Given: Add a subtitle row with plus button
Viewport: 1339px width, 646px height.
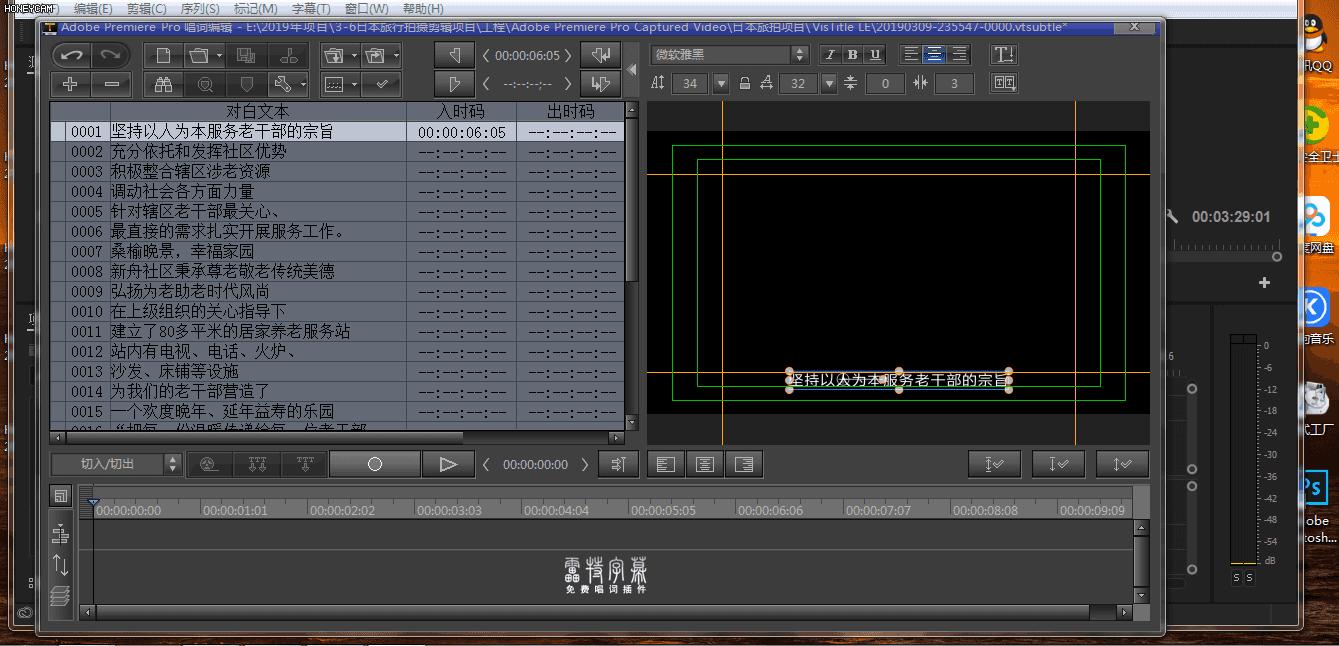Looking at the screenshot, I should coord(70,85).
